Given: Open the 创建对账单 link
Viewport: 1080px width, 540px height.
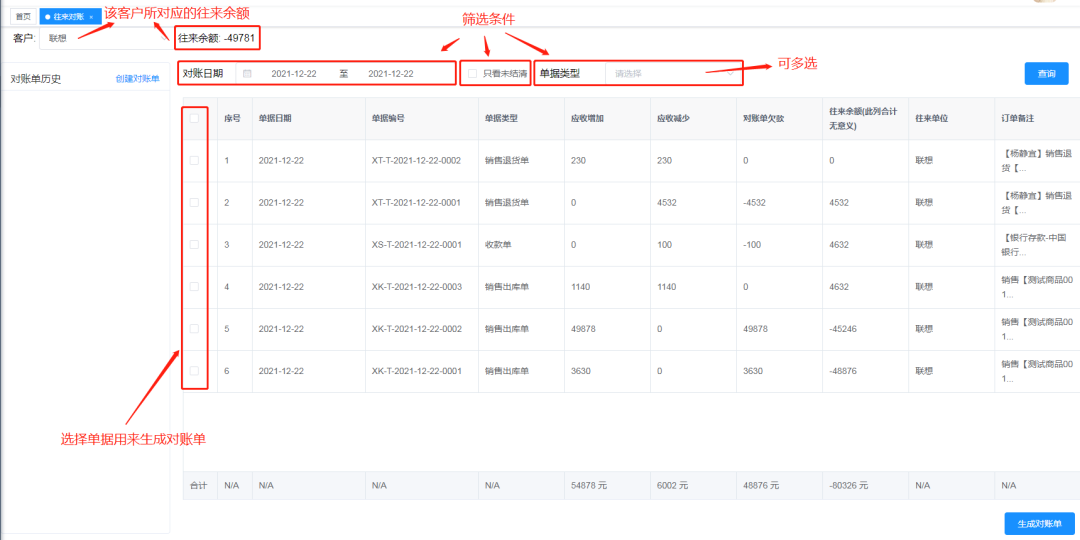Looking at the screenshot, I should (137, 79).
